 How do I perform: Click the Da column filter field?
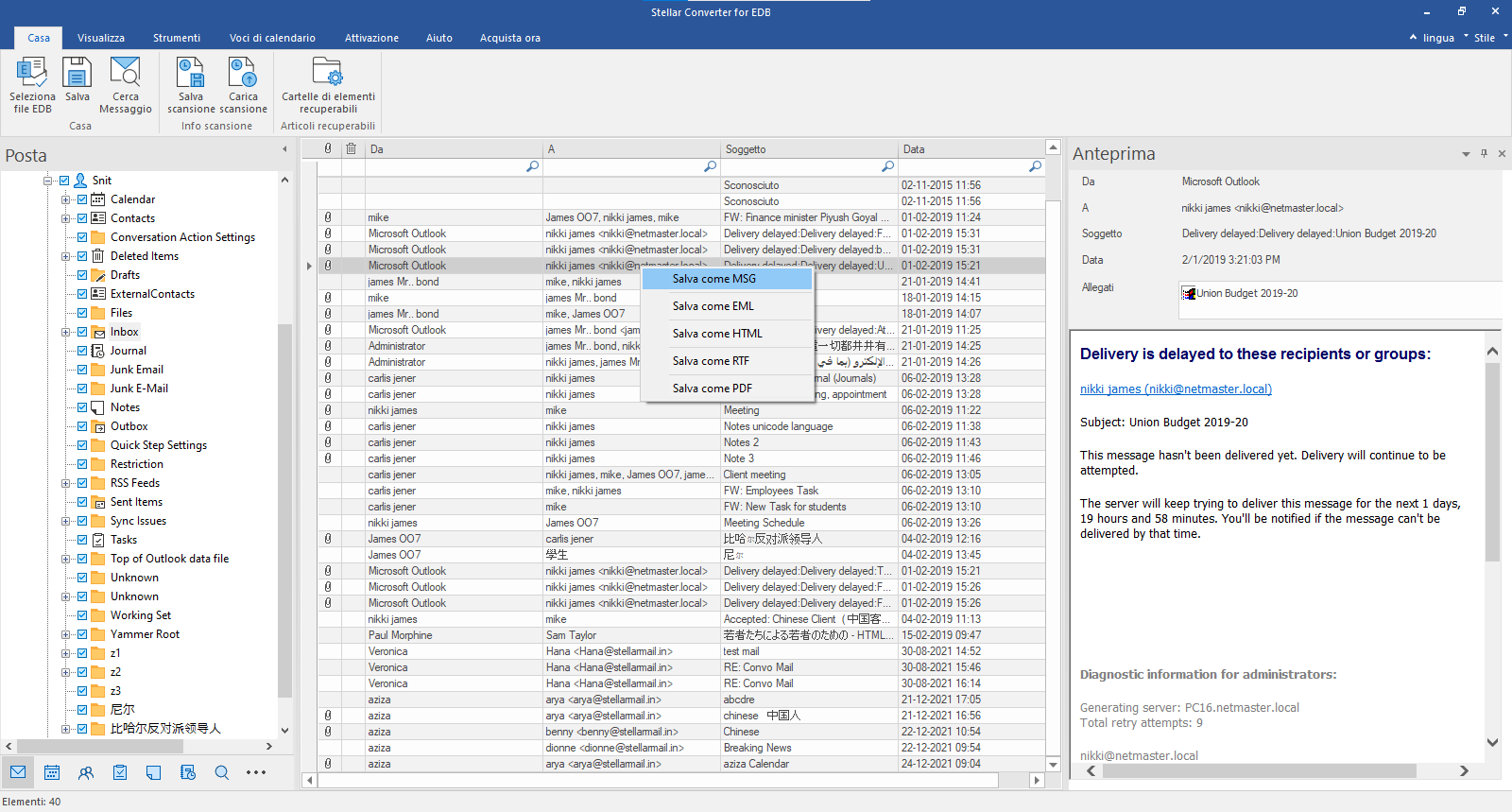point(454,166)
